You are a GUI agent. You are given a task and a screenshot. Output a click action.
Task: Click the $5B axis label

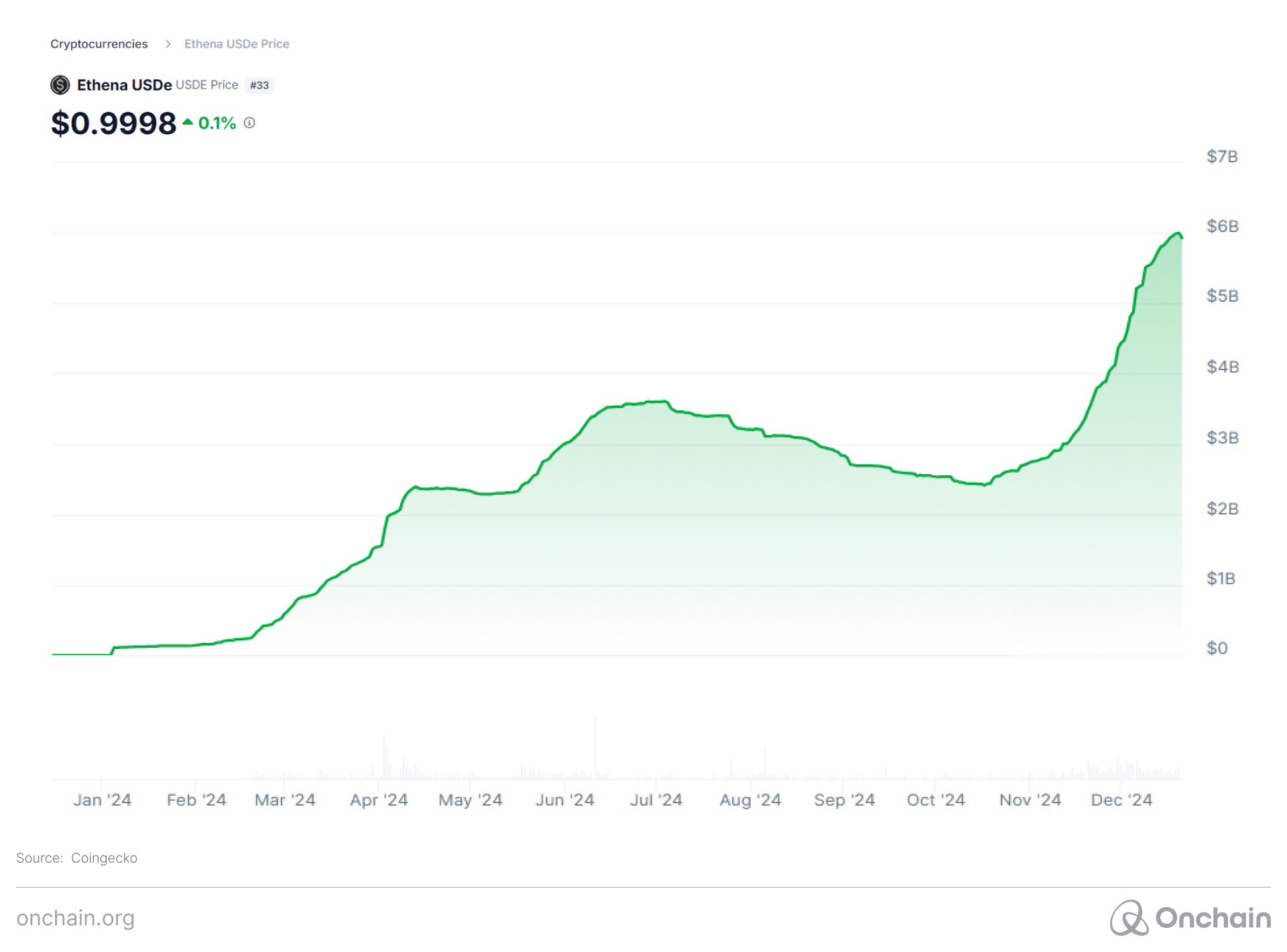click(1222, 296)
